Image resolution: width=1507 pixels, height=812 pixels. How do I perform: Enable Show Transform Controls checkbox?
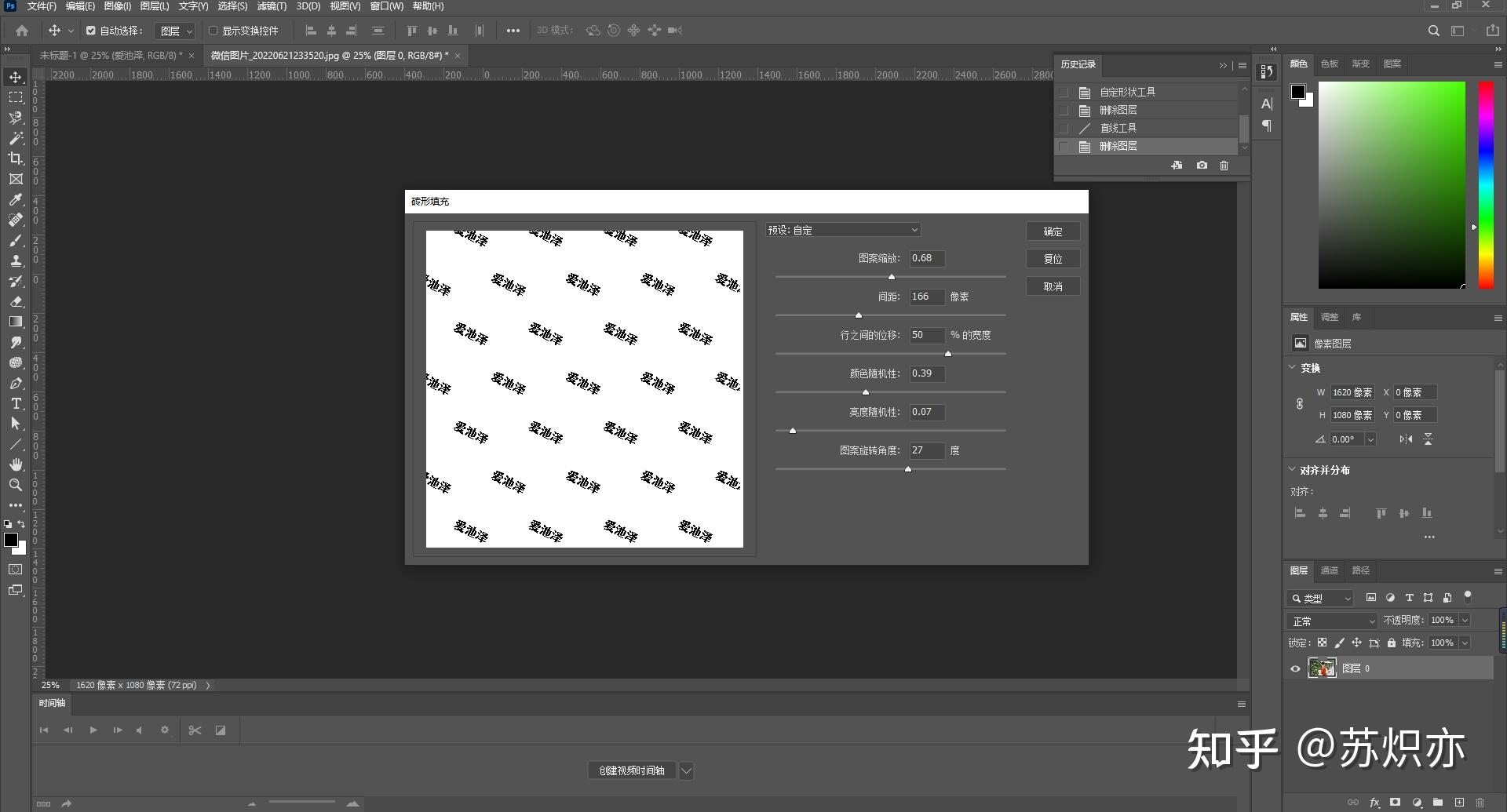pyautogui.click(x=213, y=31)
